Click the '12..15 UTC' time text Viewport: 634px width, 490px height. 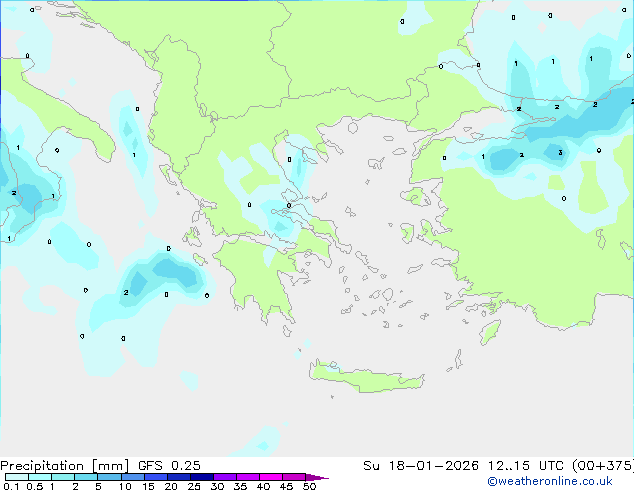(x=526, y=466)
